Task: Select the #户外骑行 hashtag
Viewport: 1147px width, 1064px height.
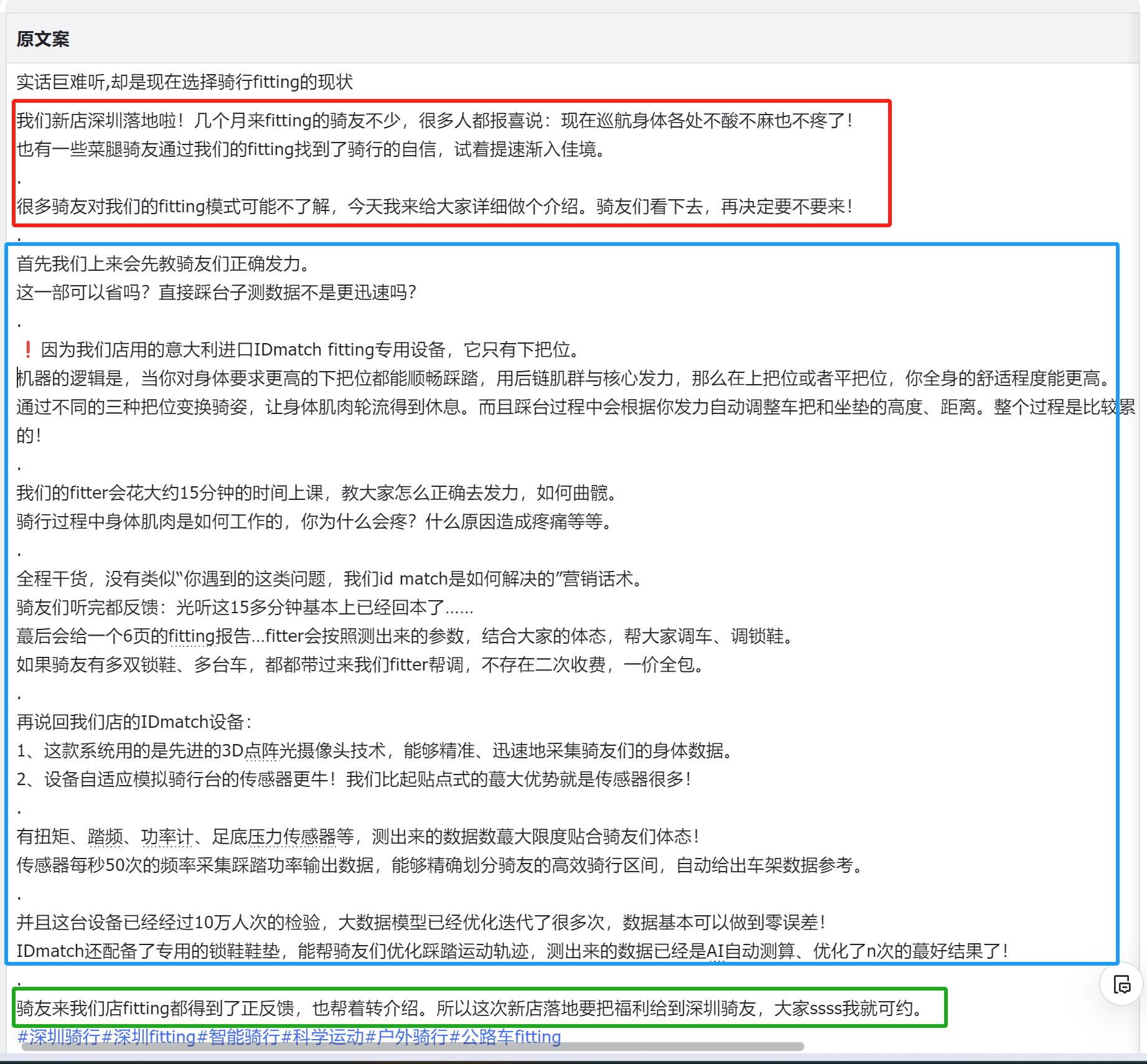Action: (406, 1037)
